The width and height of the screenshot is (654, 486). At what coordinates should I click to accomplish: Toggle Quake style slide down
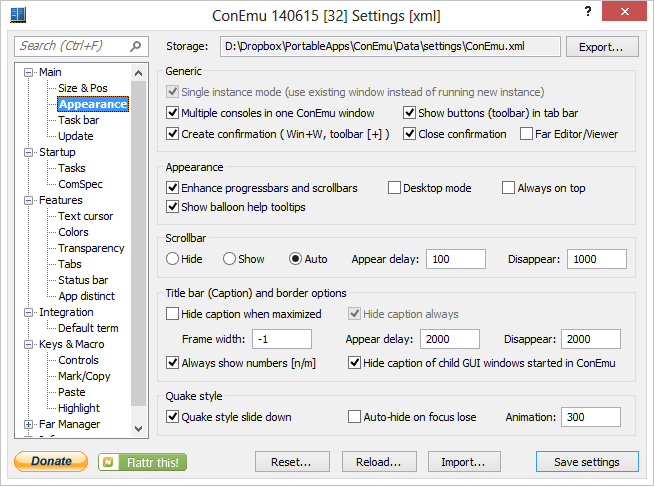tap(172, 416)
